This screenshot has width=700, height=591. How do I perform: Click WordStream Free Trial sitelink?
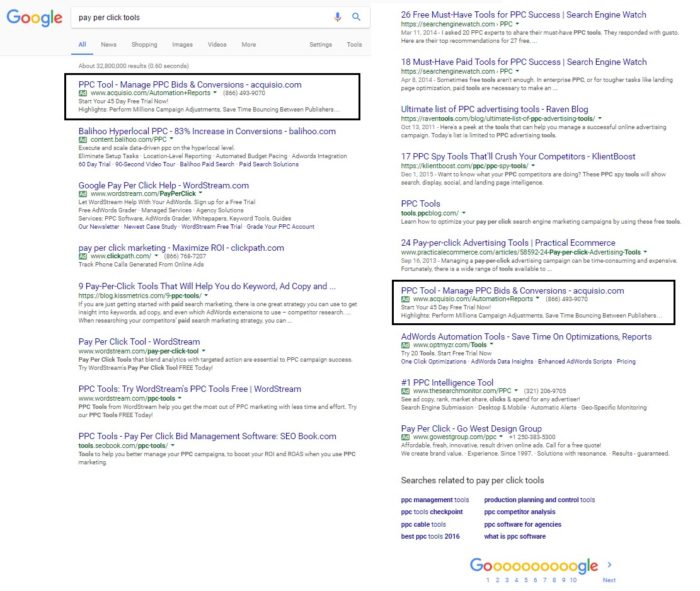click(x=212, y=227)
